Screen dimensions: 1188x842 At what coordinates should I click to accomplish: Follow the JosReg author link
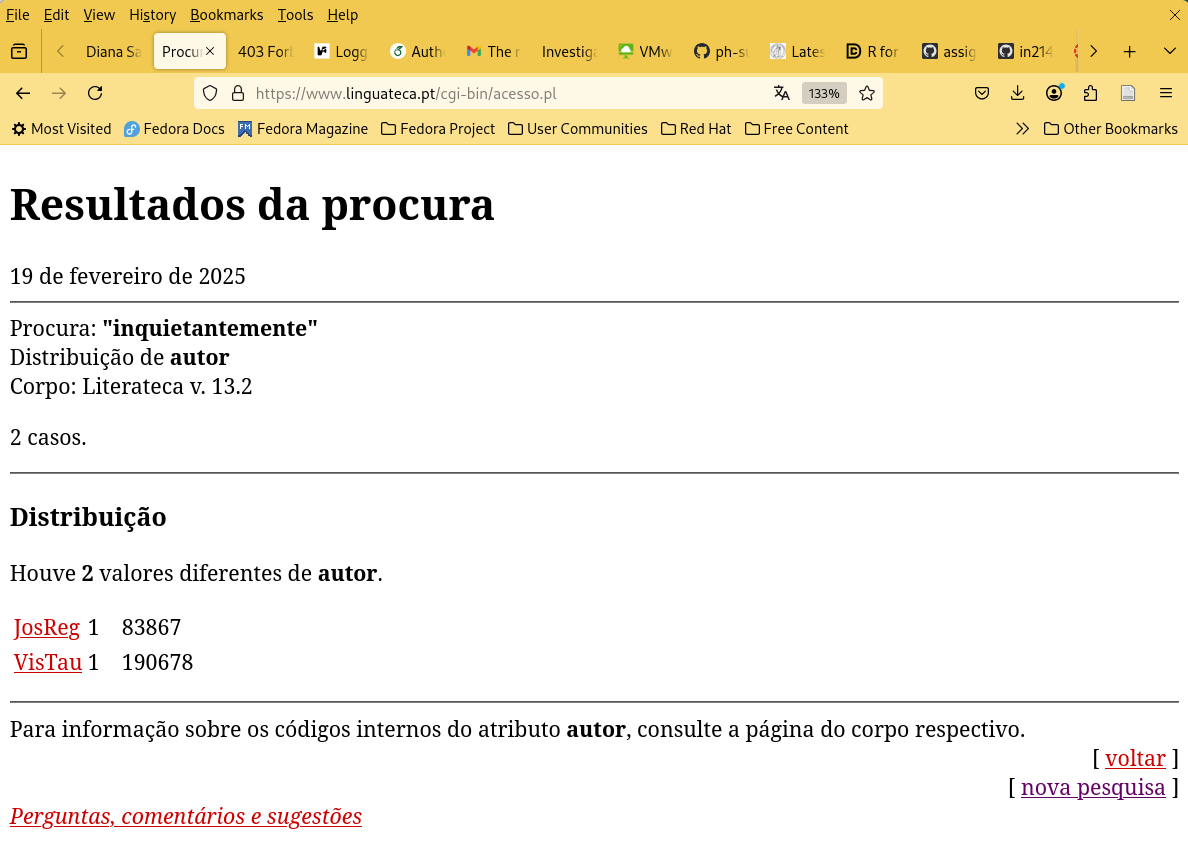(x=46, y=627)
